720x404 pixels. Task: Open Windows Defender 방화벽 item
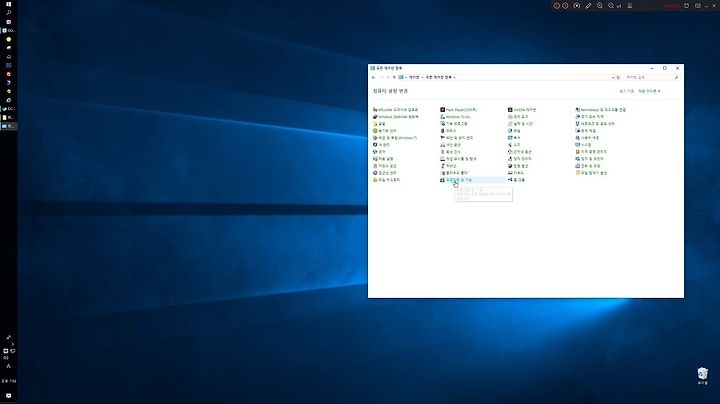point(395,117)
